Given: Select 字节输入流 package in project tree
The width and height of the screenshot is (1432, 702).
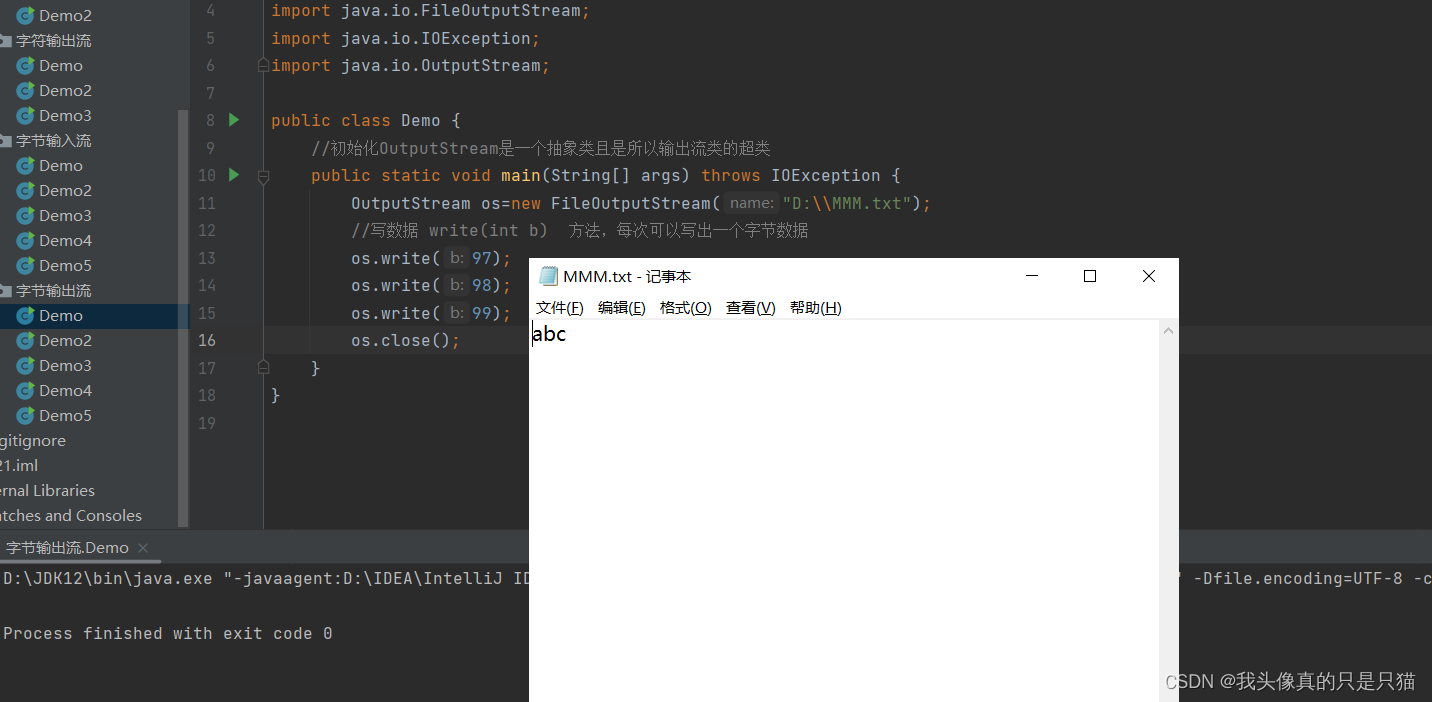Looking at the screenshot, I should pos(53,140).
